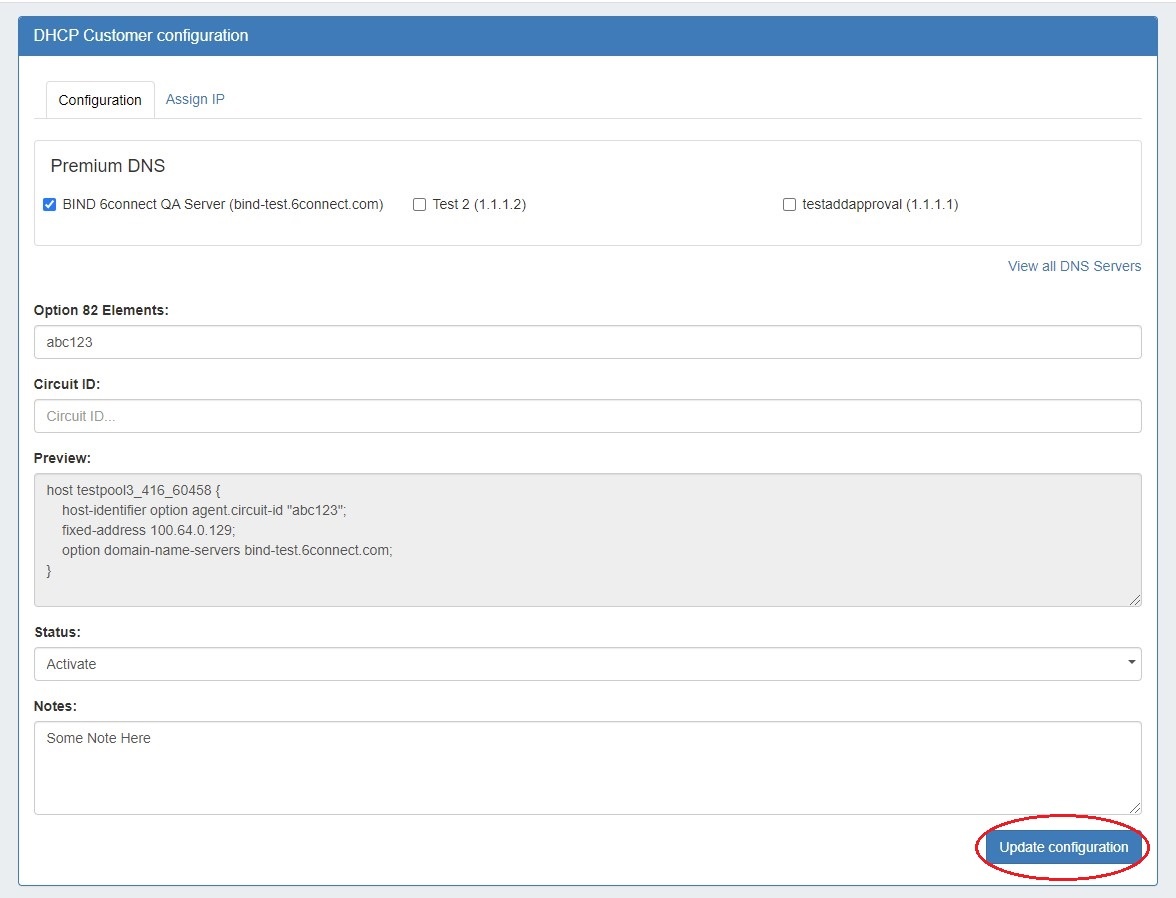Click the DHCP Customer configuration panel header
This screenshot has width=1176, height=898.
[141, 36]
